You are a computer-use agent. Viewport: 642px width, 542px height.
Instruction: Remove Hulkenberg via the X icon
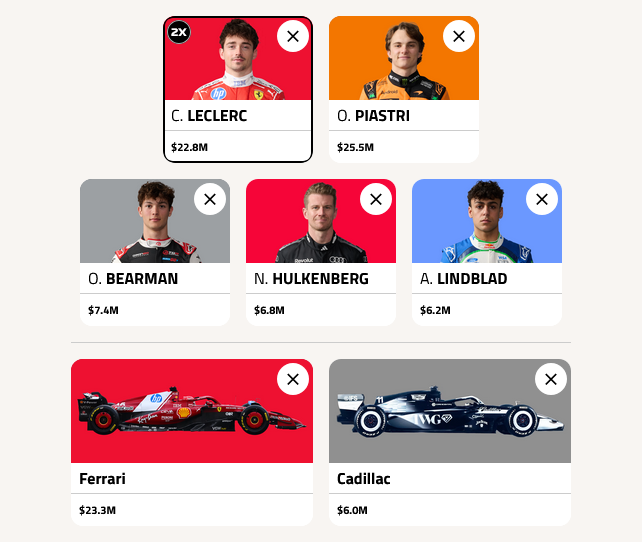376,199
